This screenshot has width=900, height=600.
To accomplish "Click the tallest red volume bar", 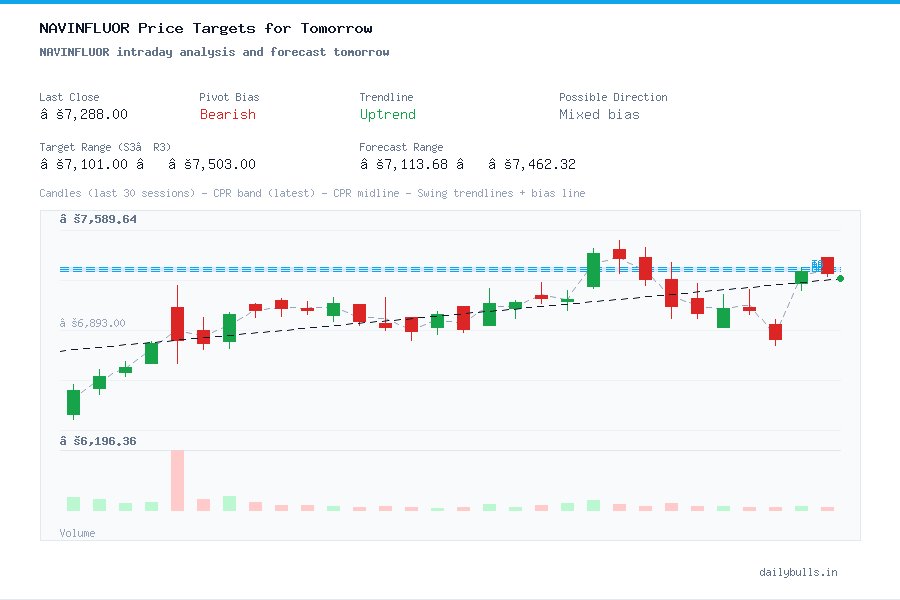I will click(177, 481).
